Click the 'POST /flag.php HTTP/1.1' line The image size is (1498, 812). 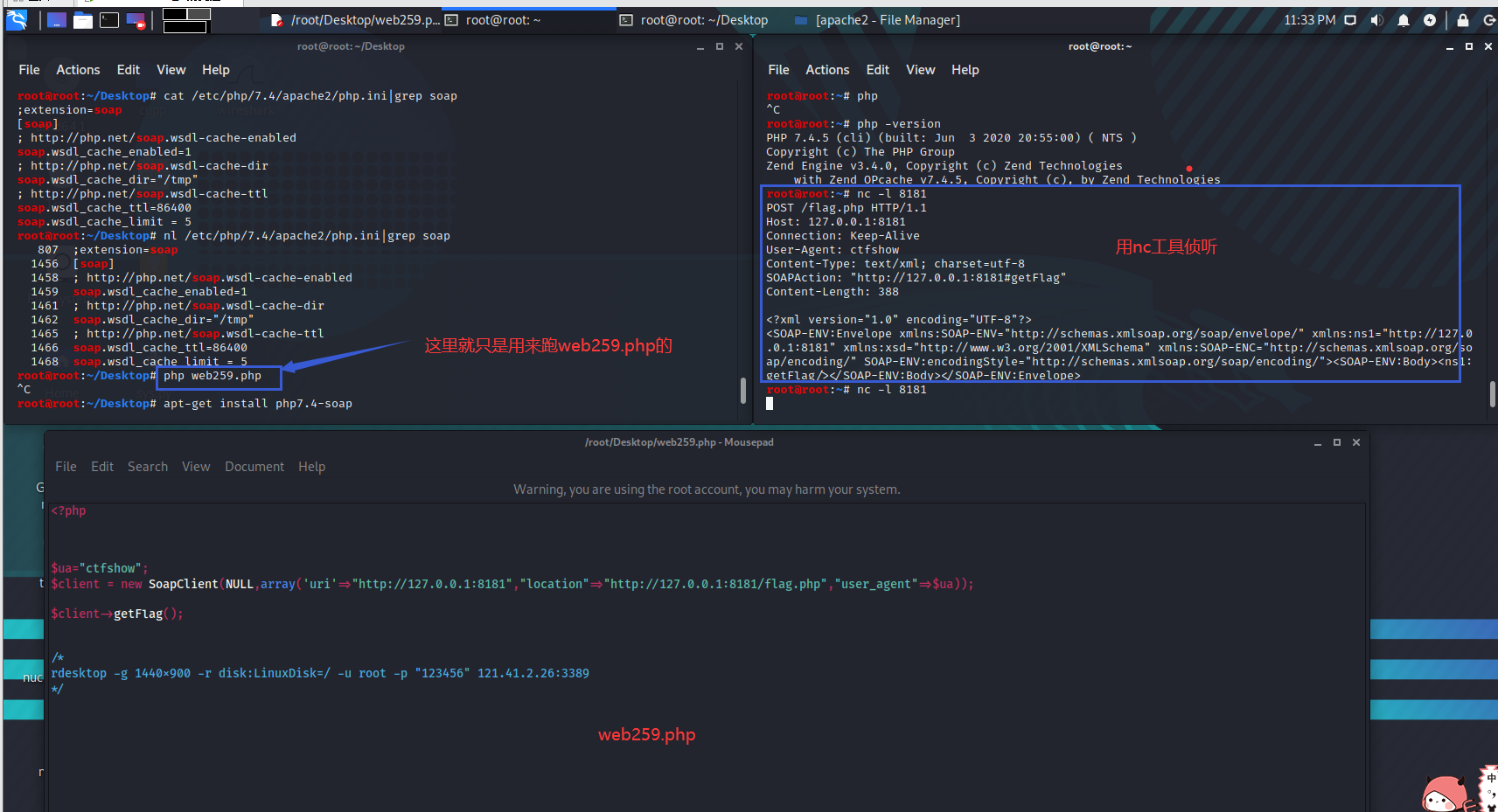[x=847, y=208]
